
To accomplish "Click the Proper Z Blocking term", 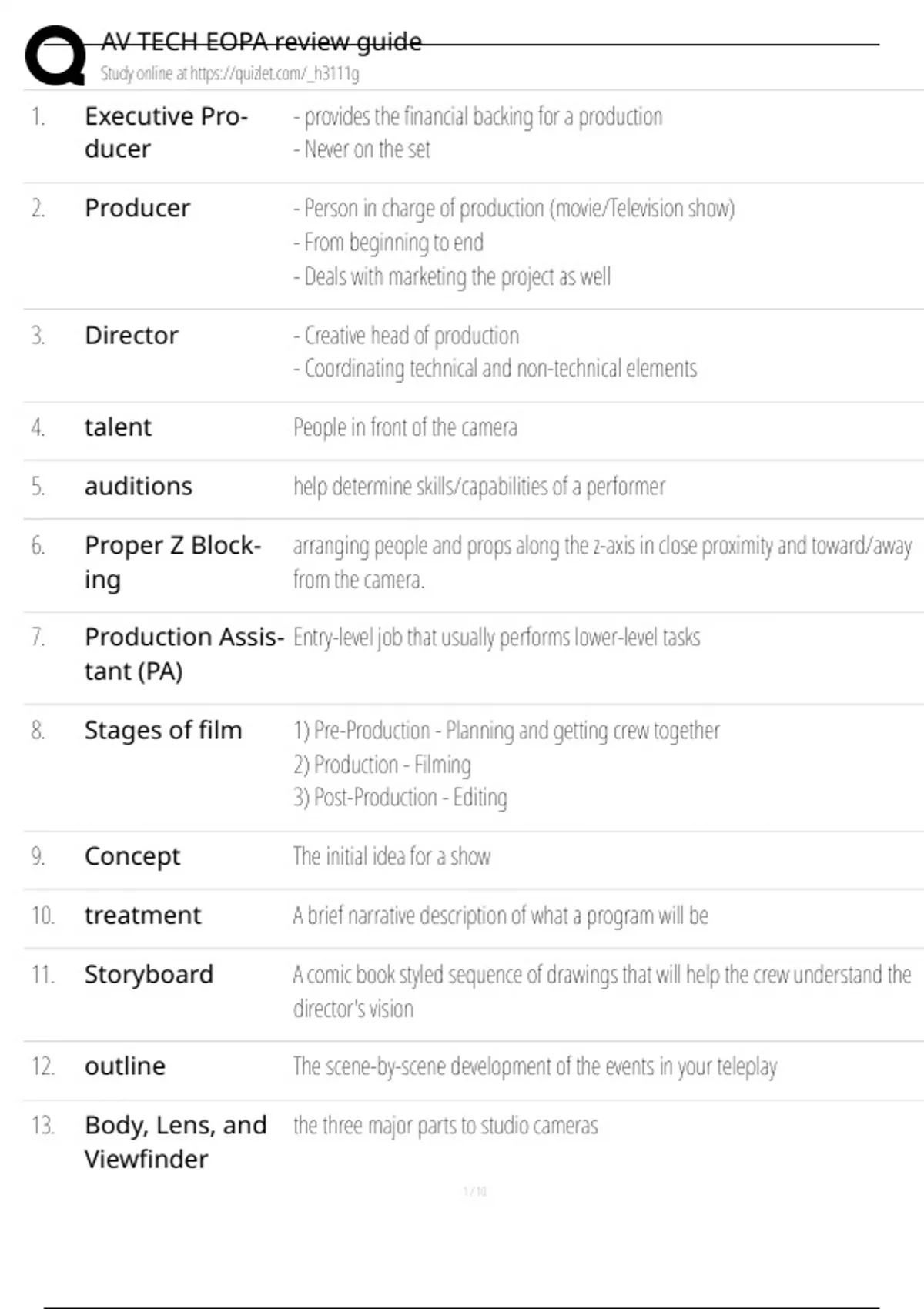I will click(172, 562).
